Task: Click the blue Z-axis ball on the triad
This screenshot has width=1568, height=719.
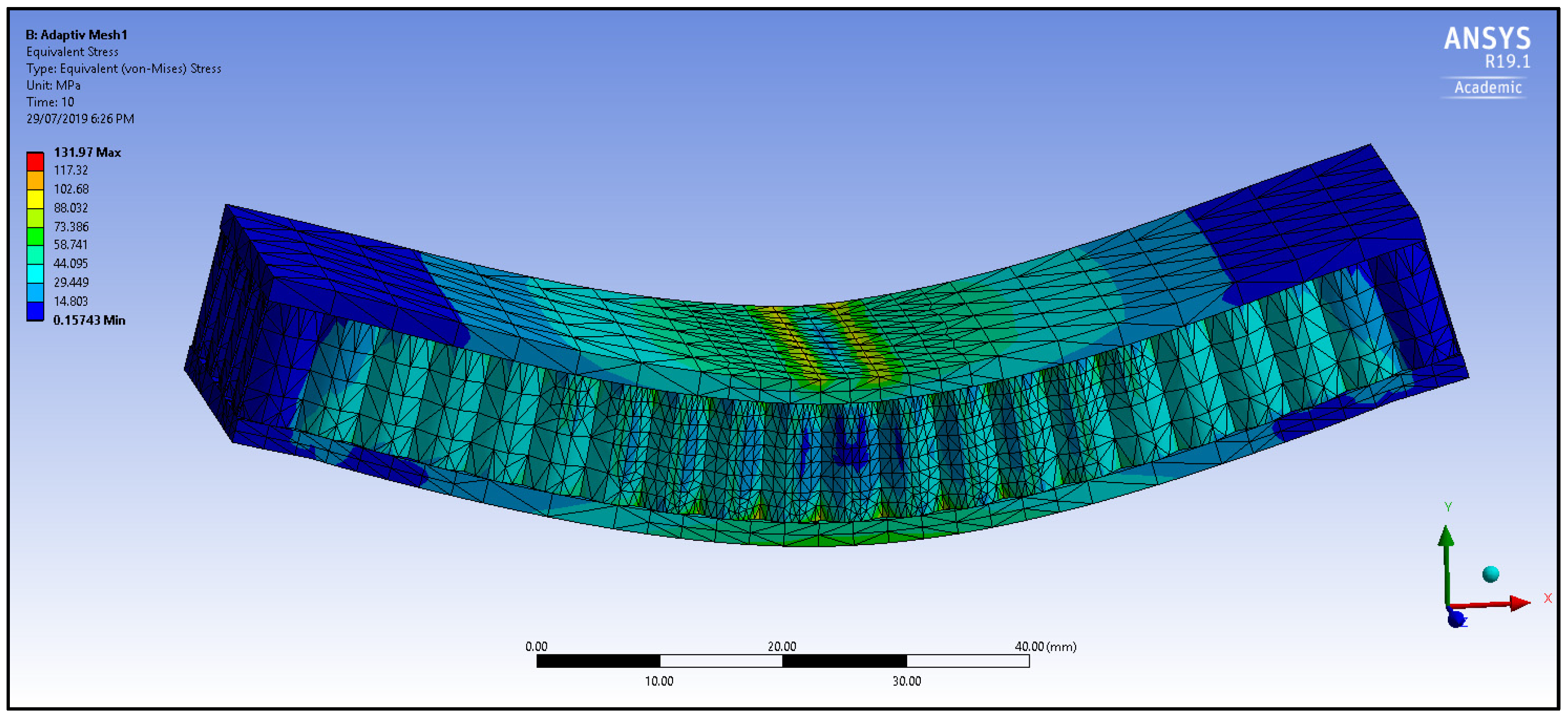Action: pos(1455,619)
